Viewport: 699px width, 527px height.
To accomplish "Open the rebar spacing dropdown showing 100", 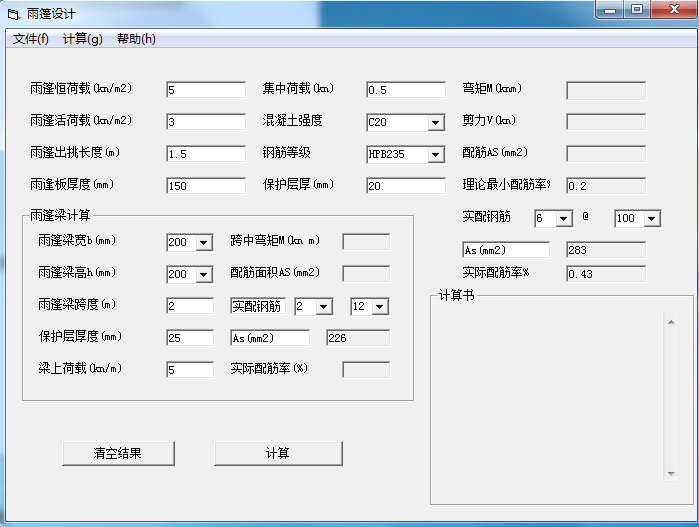I will [652, 218].
